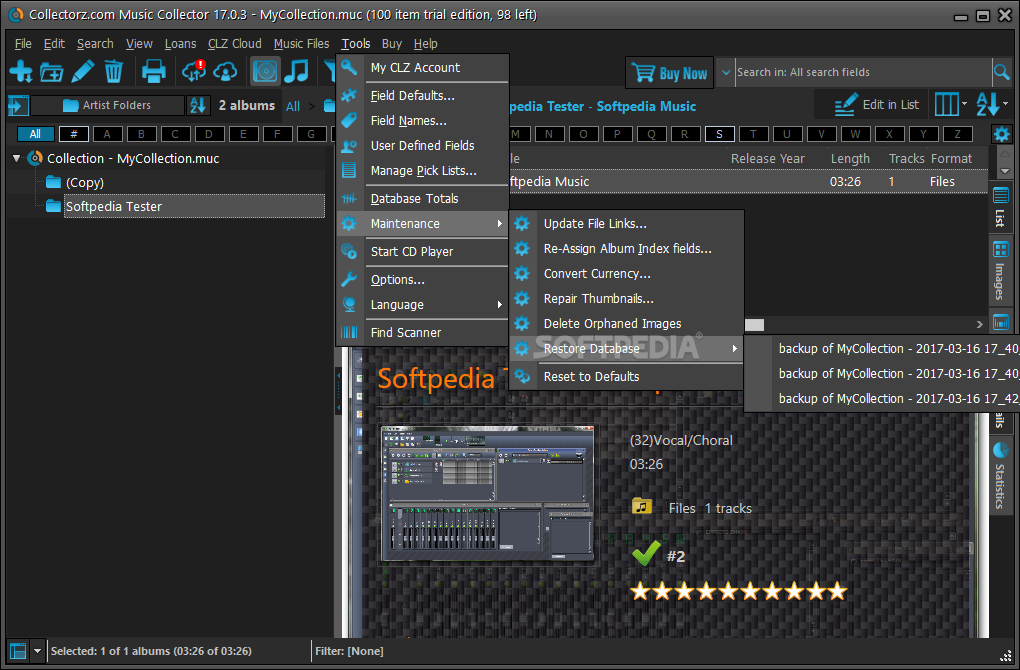Click the alphabet bar settings gear

click(x=1002, y=135)
